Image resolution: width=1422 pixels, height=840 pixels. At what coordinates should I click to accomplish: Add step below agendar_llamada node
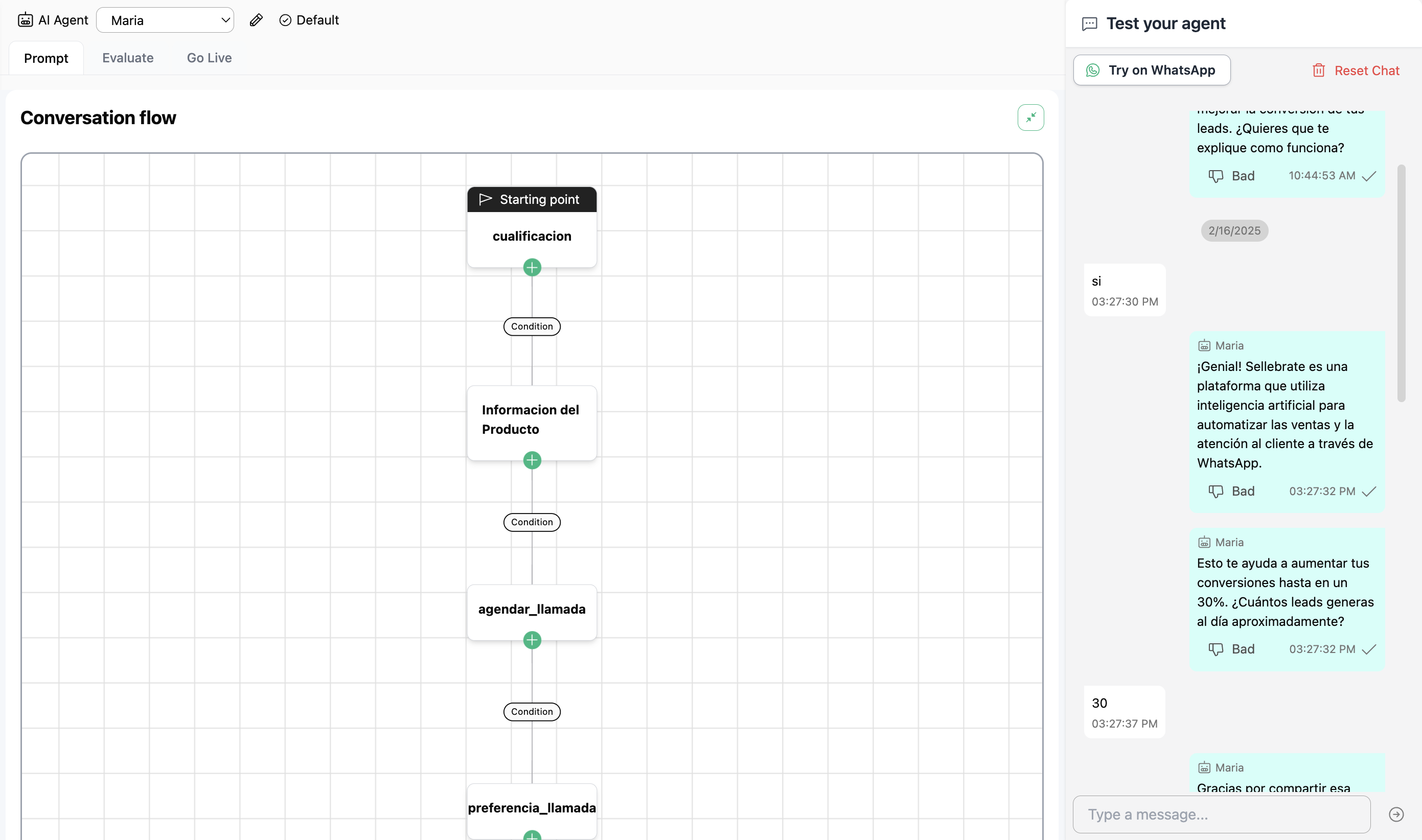532,640
